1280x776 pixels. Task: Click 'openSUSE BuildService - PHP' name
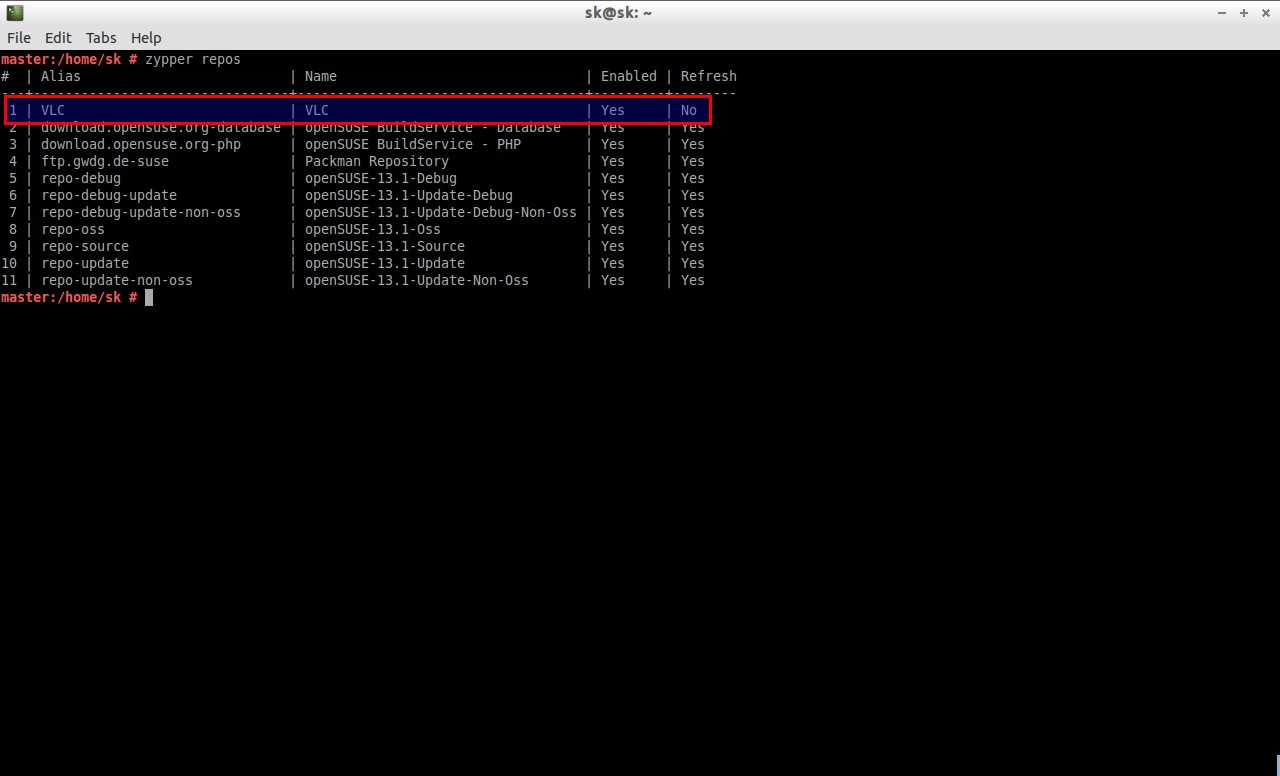[413, 144]
